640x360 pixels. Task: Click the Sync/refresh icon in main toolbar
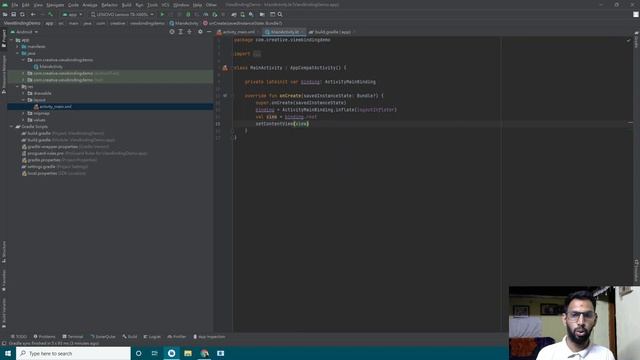pyautogui.click(x=22, y=14)
